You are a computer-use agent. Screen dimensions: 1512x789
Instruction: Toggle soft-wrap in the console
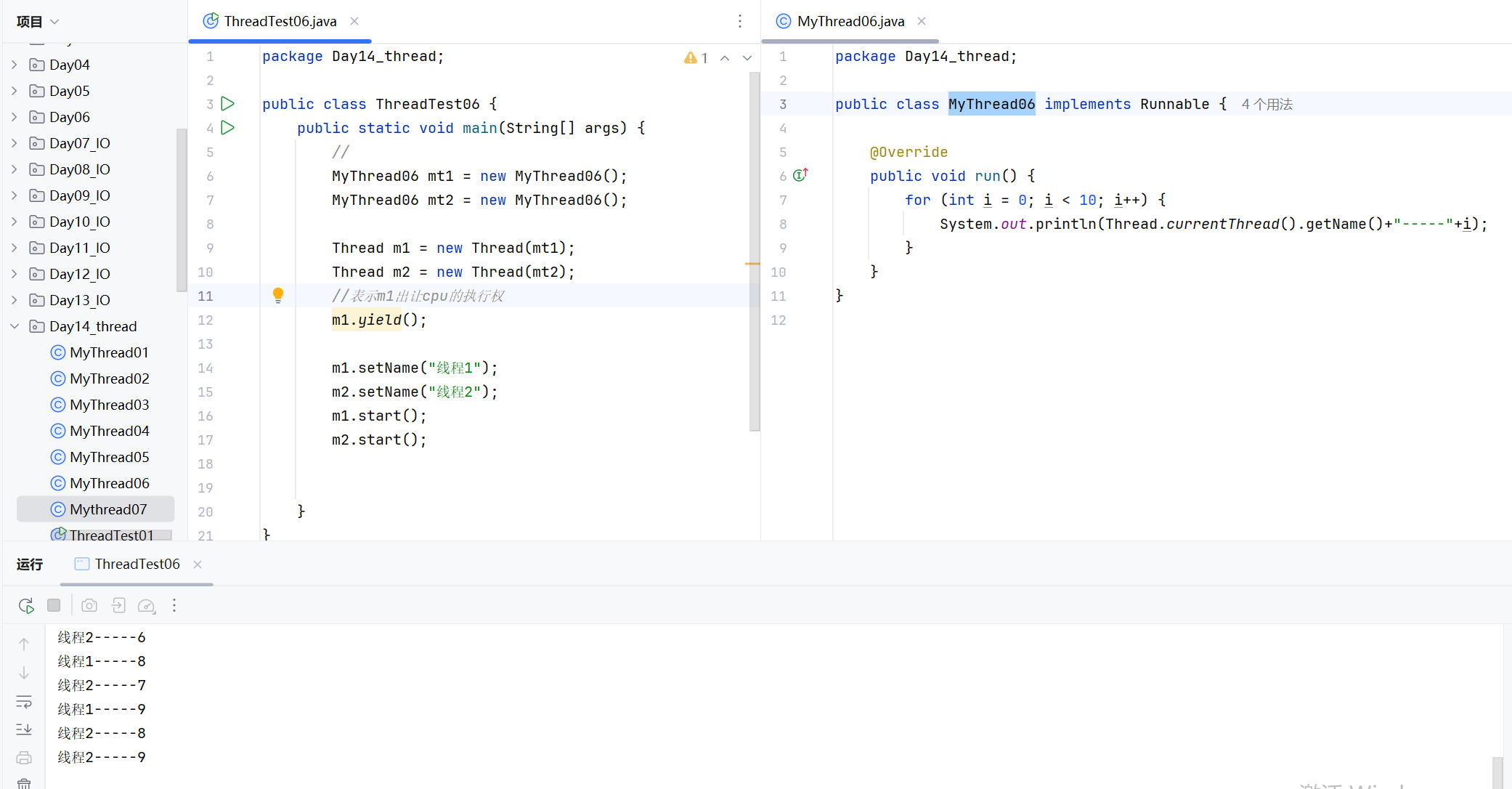(24, 702)
